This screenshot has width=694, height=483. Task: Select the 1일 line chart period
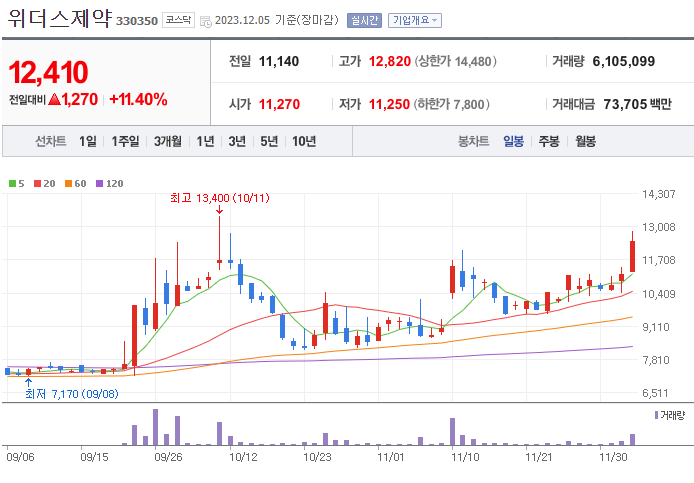(x=88, y=141)
